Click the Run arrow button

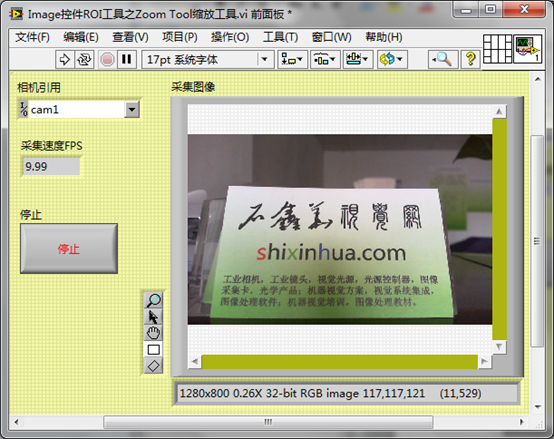[65, 59]
